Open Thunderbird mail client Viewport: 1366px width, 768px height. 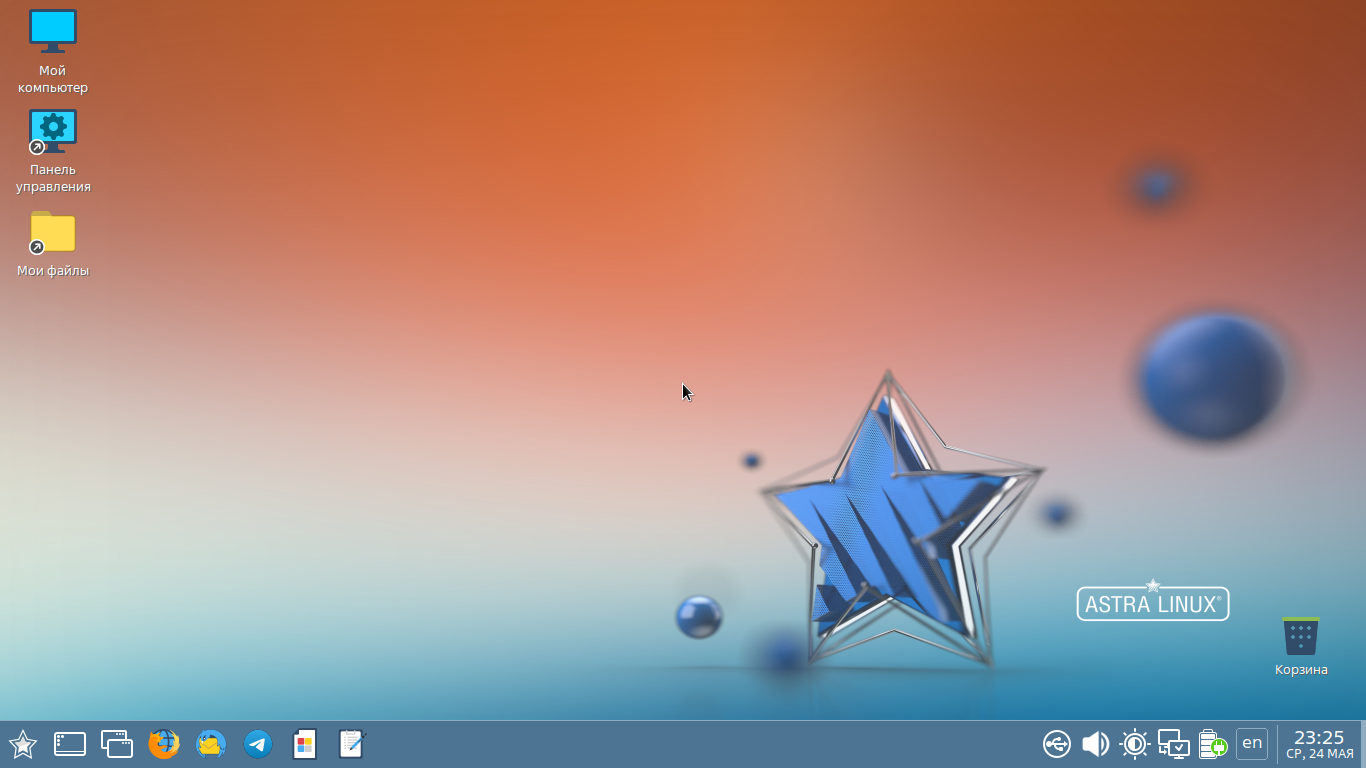[x=210, y=744]
